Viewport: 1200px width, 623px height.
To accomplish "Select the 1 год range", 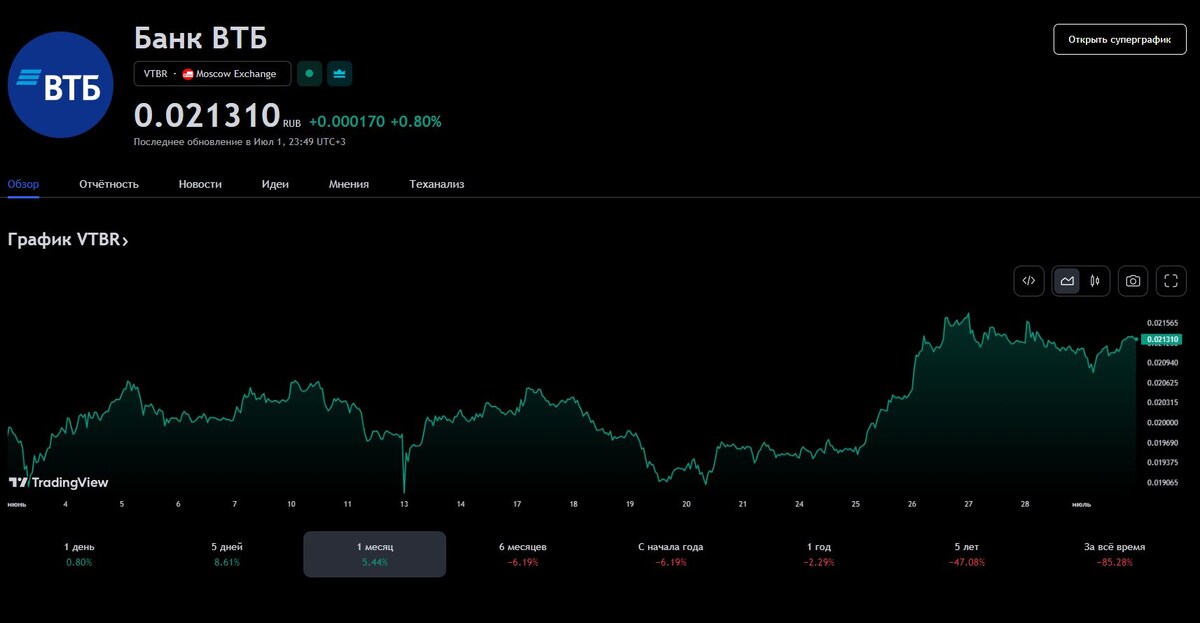I will point(819,554).
